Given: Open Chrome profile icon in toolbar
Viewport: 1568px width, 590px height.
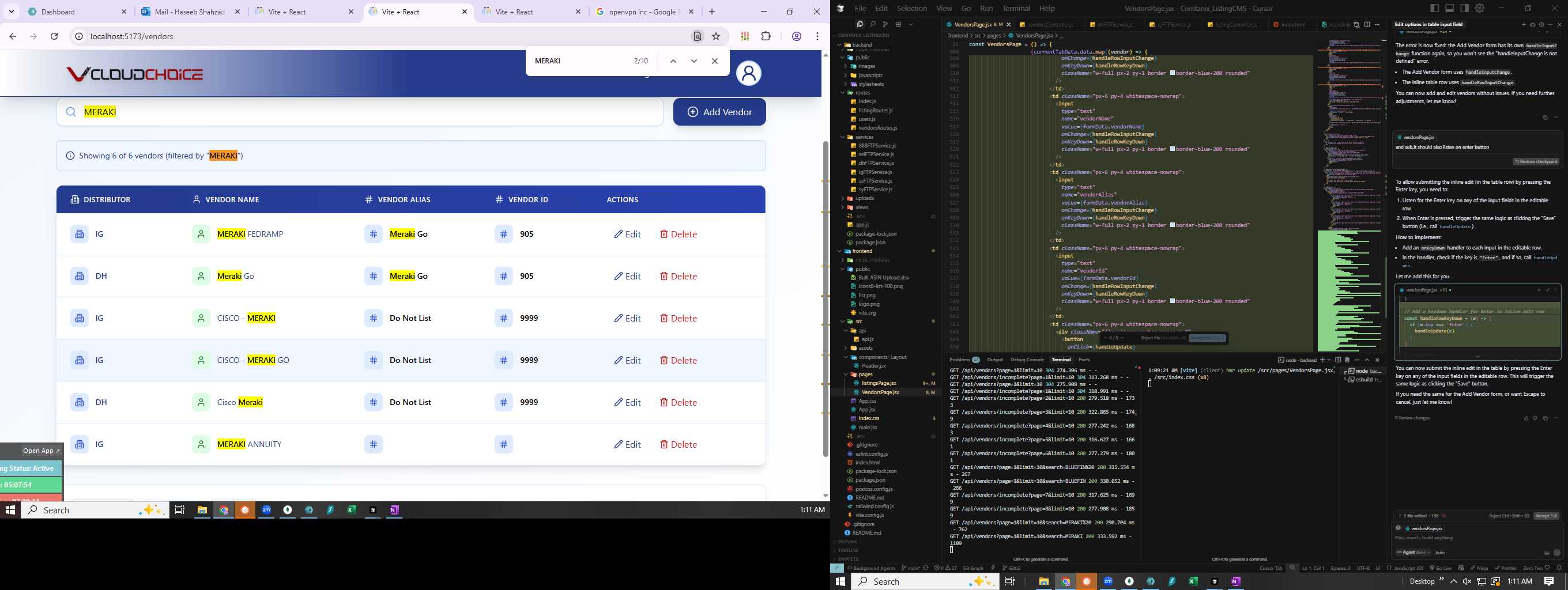Looking at the screenshot, I should pos(796,36).
